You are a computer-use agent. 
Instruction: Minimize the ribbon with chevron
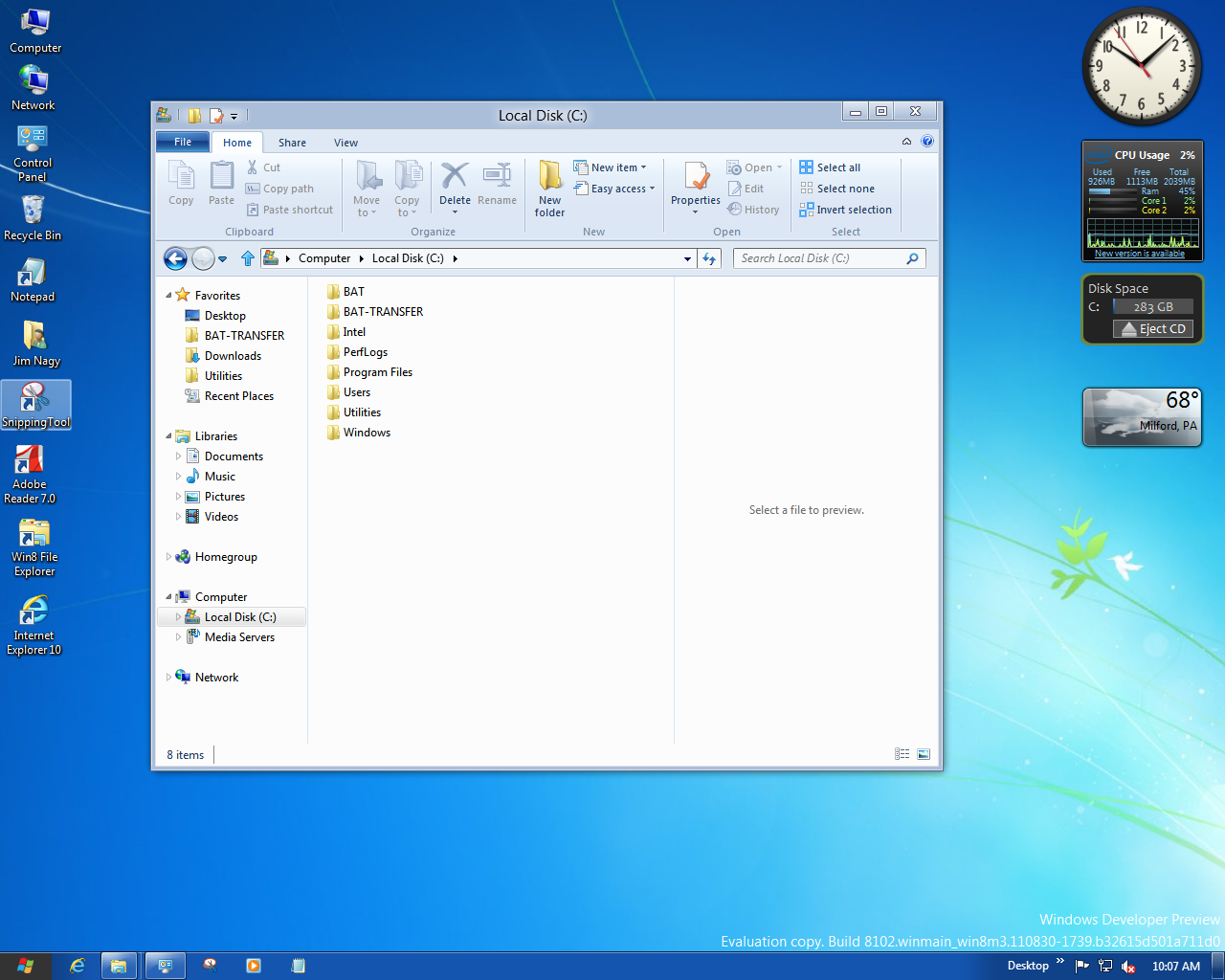click(x=906, y=141)
